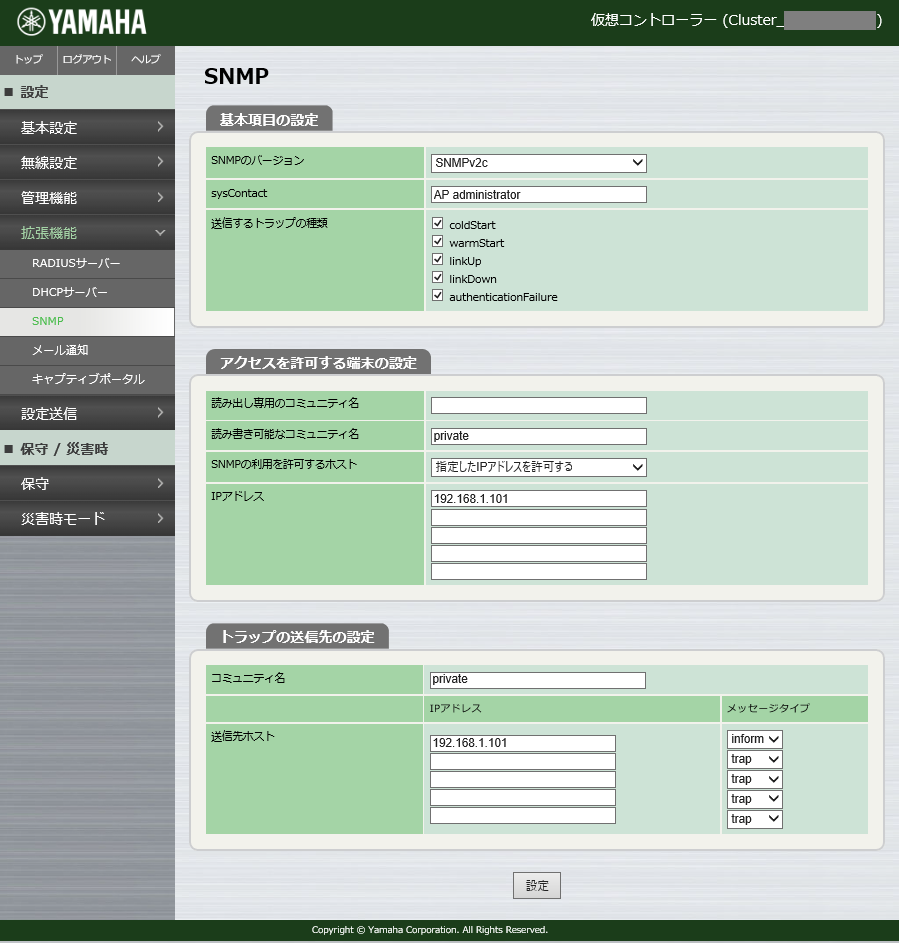Click the sysContact input field
Viewport: 899px width, 943px height.
(538, 194)
